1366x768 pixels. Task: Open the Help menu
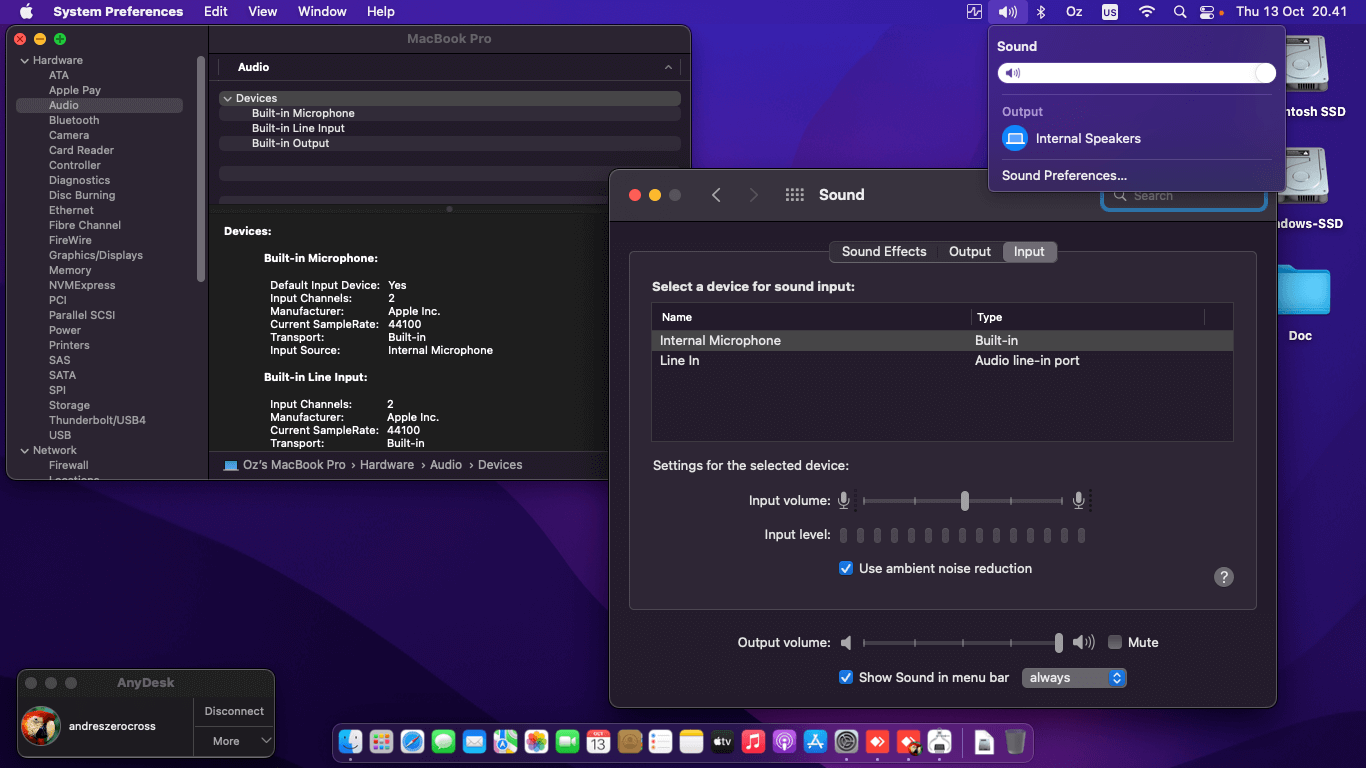coord(381,12)
